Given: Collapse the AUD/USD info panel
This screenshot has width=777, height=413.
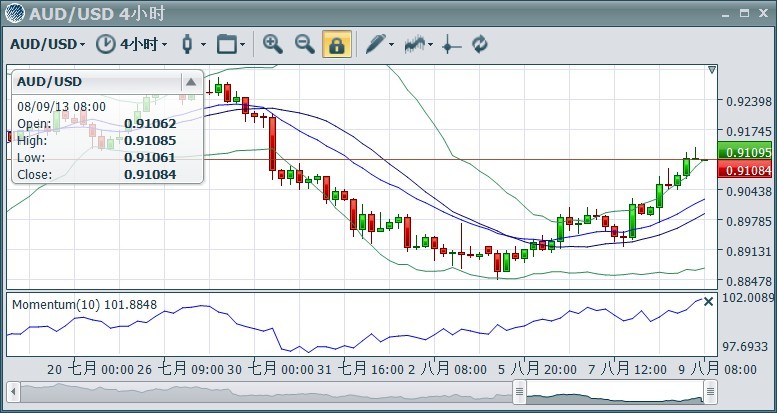Looking at the screenshot, I should click(x=191, y=82).
